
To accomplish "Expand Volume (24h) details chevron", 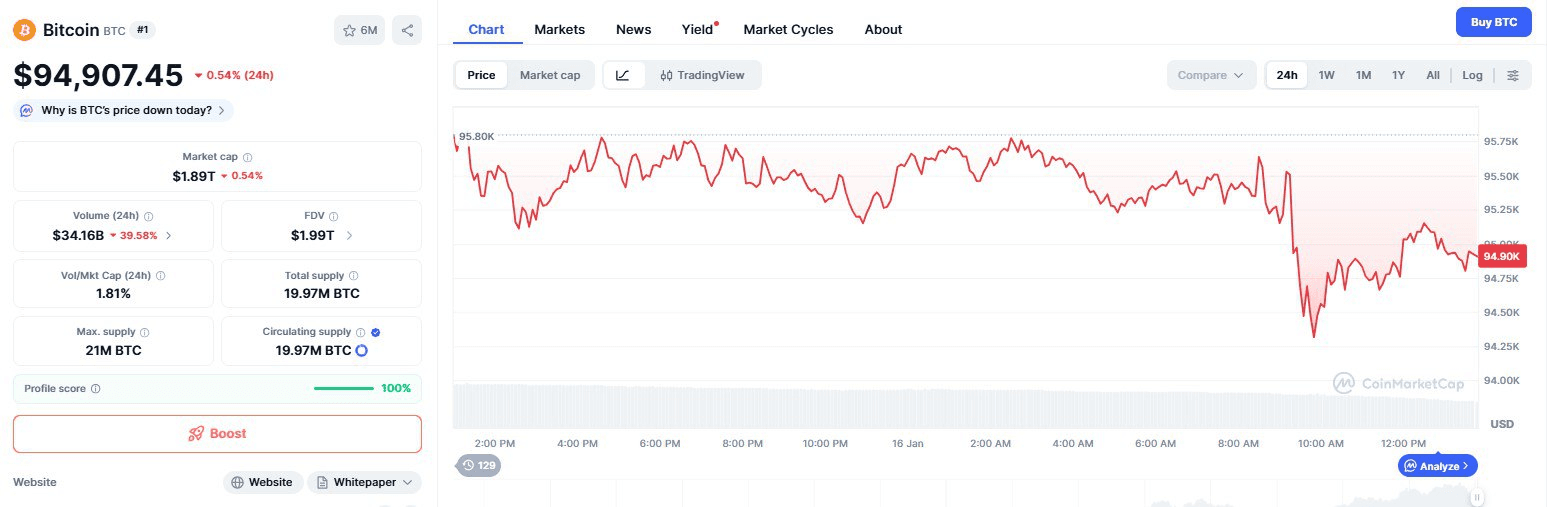I will [x=168, y=236].
